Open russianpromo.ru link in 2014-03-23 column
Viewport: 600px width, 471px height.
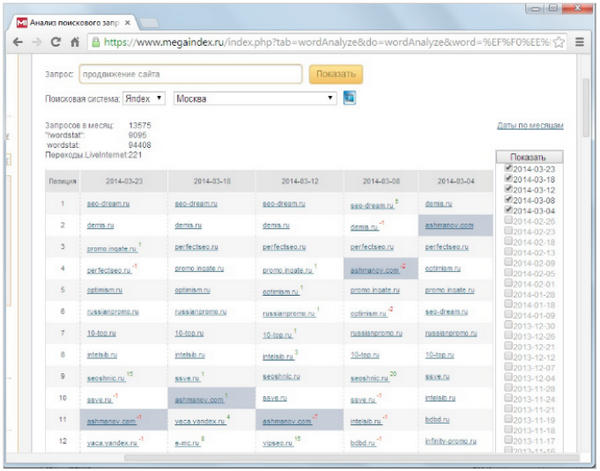tap(112, 312)
